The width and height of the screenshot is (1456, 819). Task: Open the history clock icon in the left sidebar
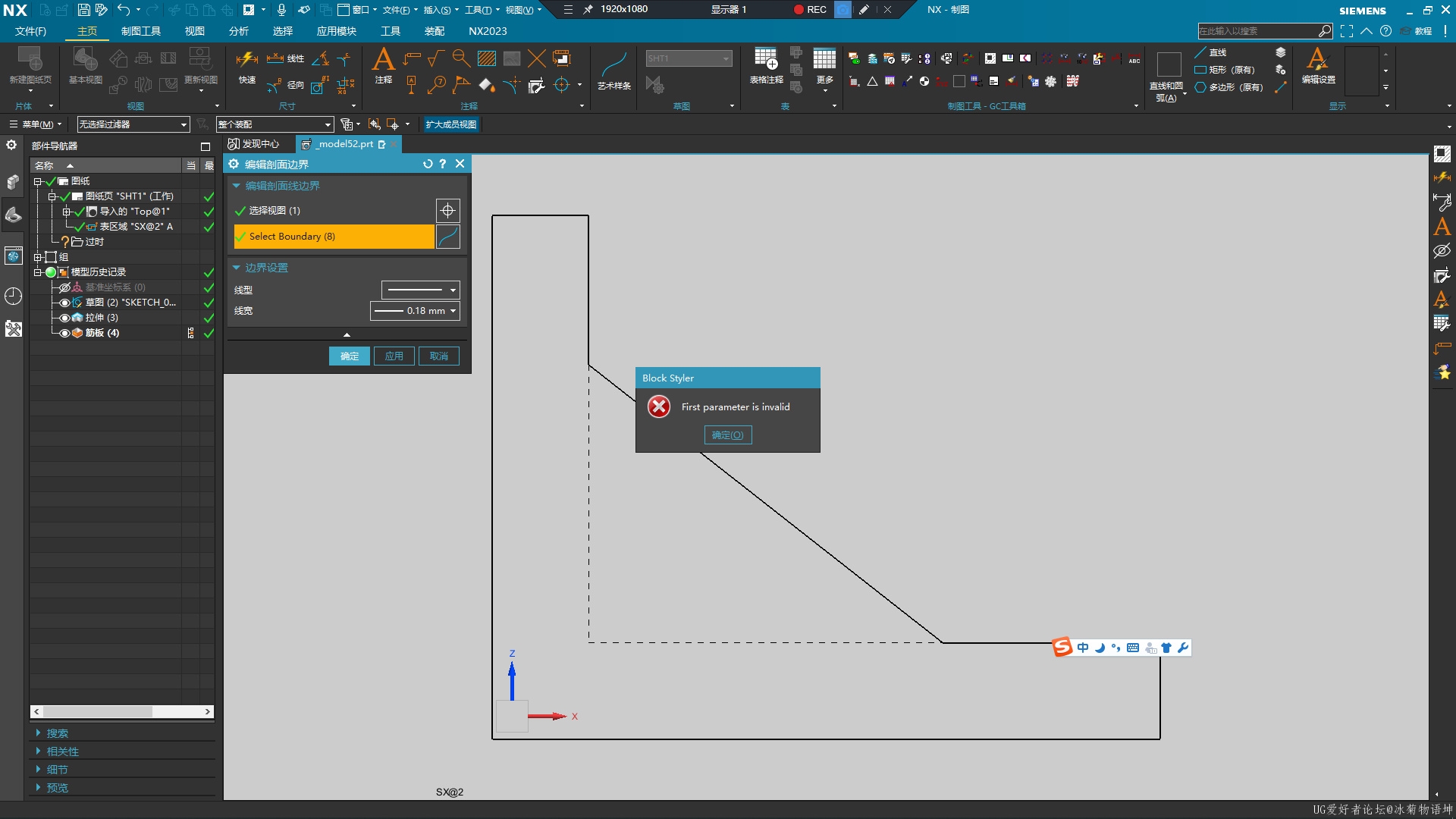pyautogui.click(x=13, y=296)
